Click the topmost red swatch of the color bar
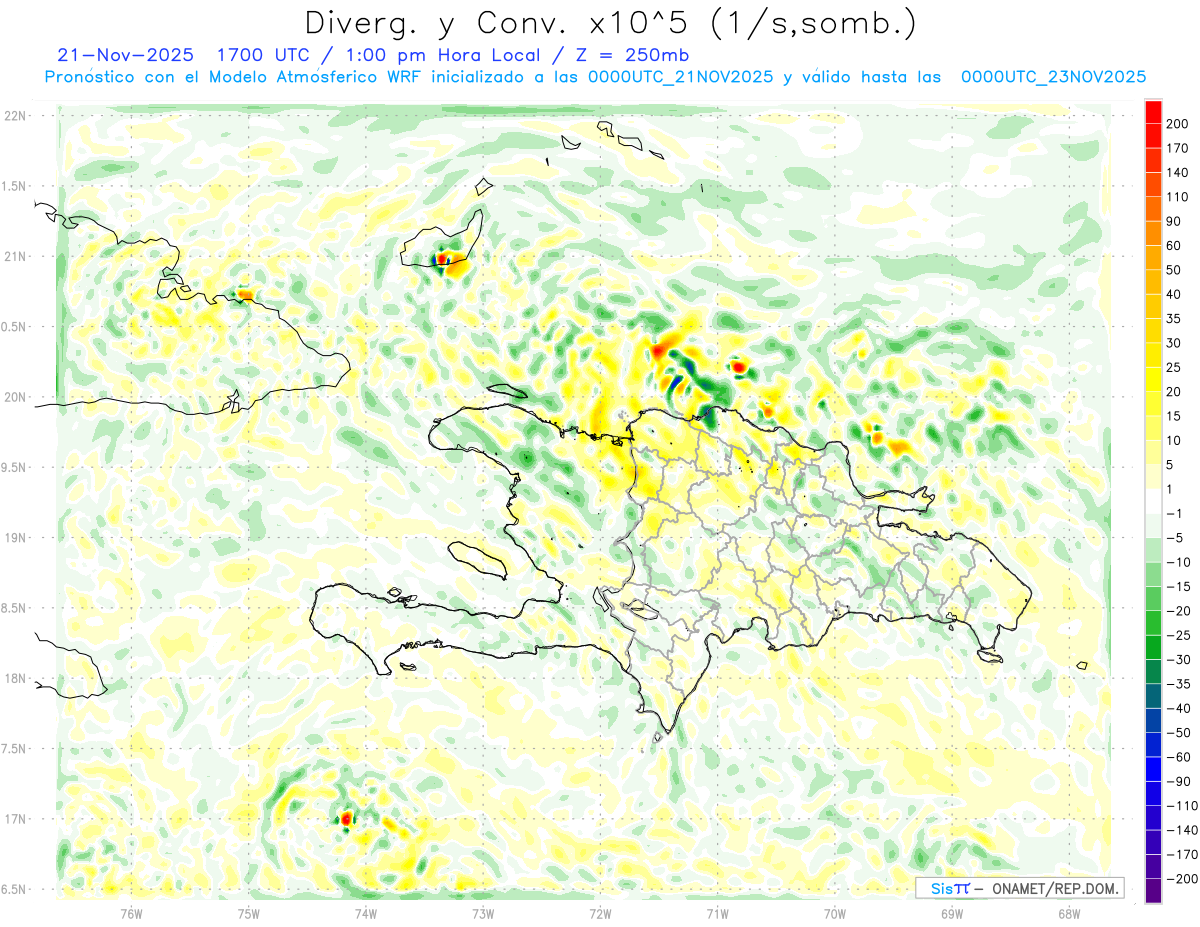The image size is (1200, 927). tap(1153, 112)
